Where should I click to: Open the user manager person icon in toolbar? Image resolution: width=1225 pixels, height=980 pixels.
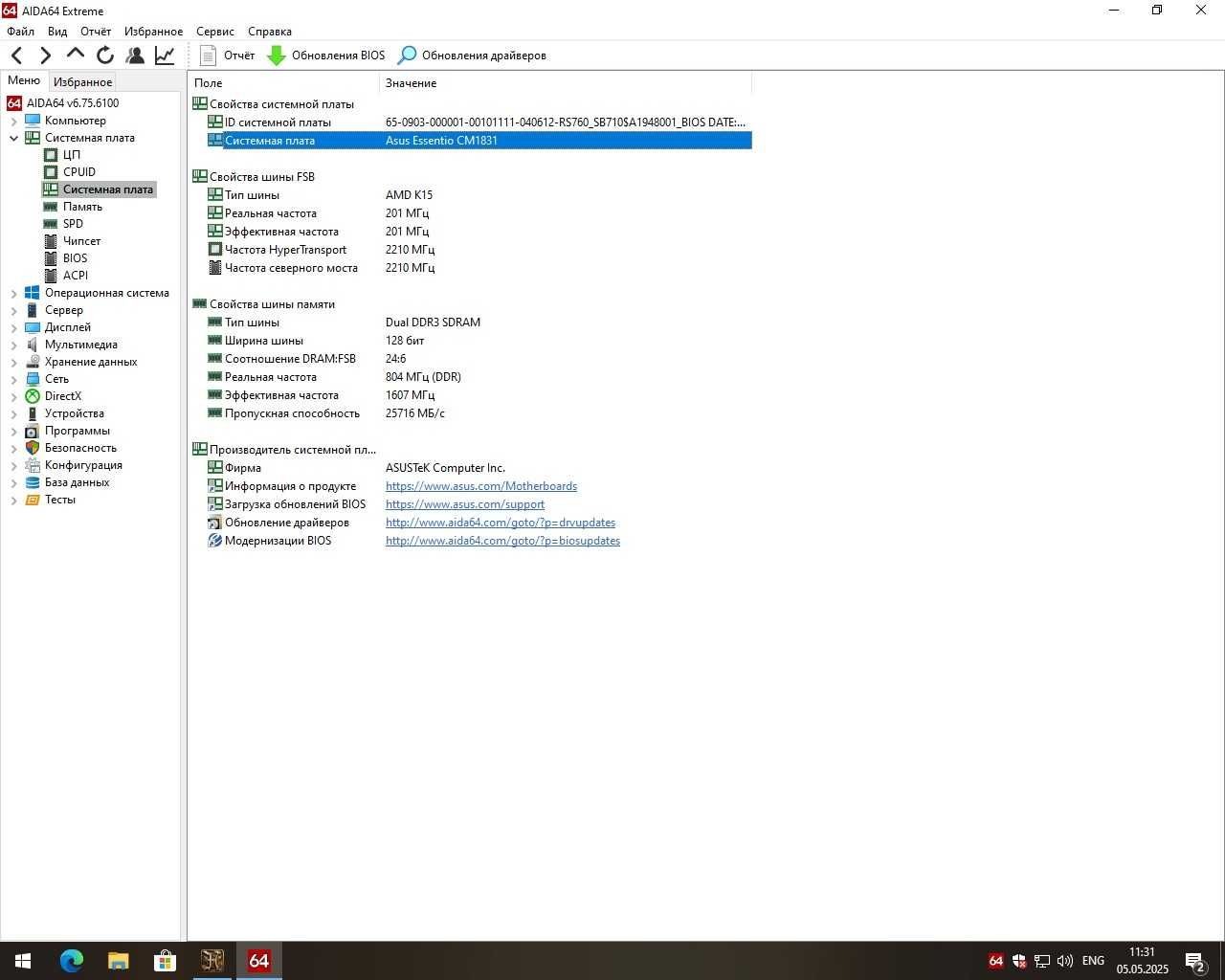135,56
